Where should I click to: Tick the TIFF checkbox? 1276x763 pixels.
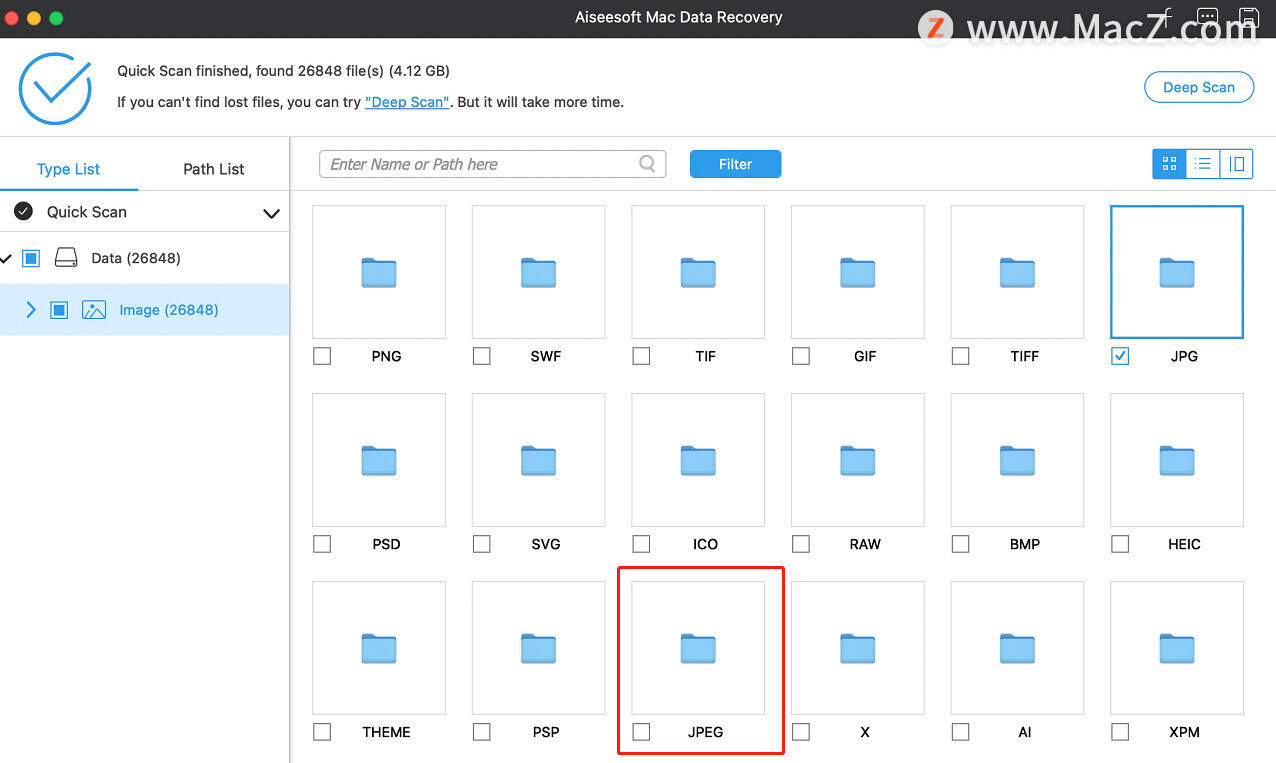pyautogui.click(x=960, y=356)
